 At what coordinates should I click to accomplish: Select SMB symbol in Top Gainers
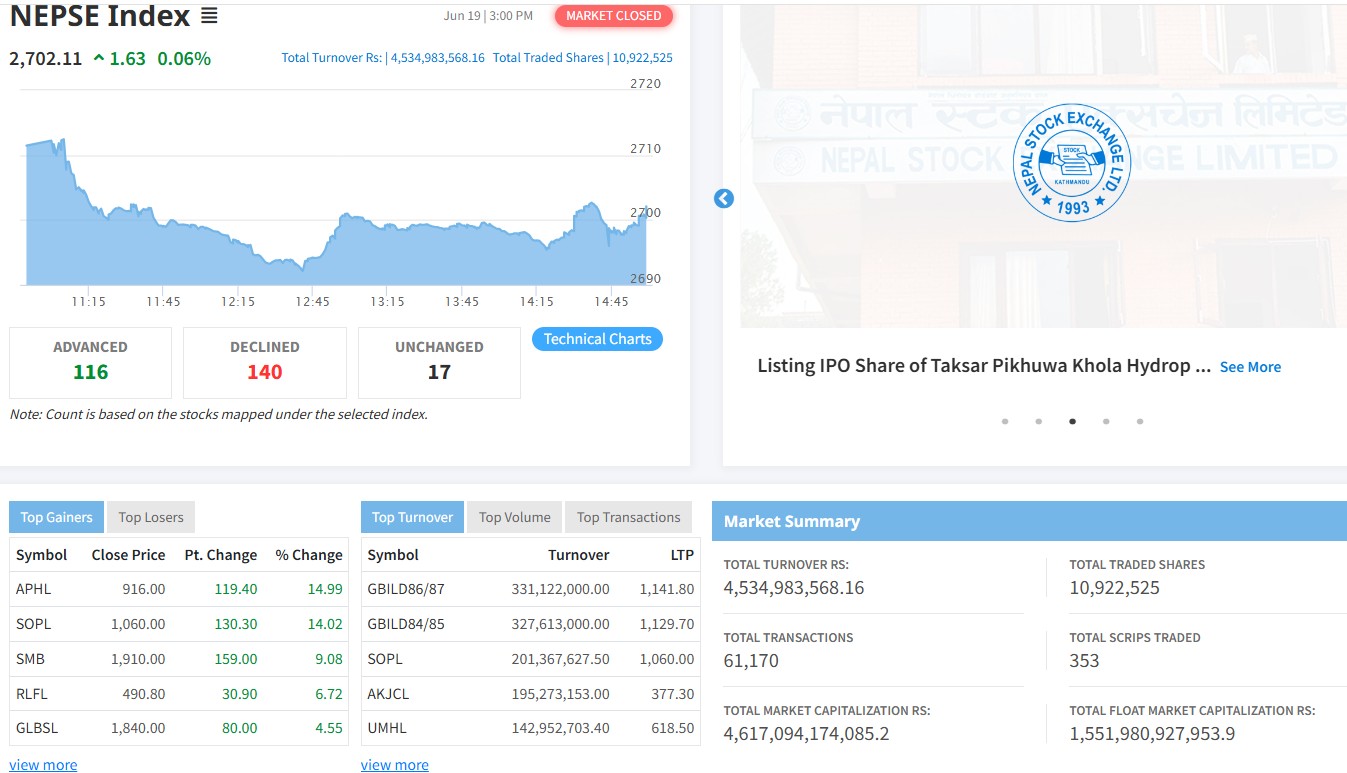tap(30, 659)
